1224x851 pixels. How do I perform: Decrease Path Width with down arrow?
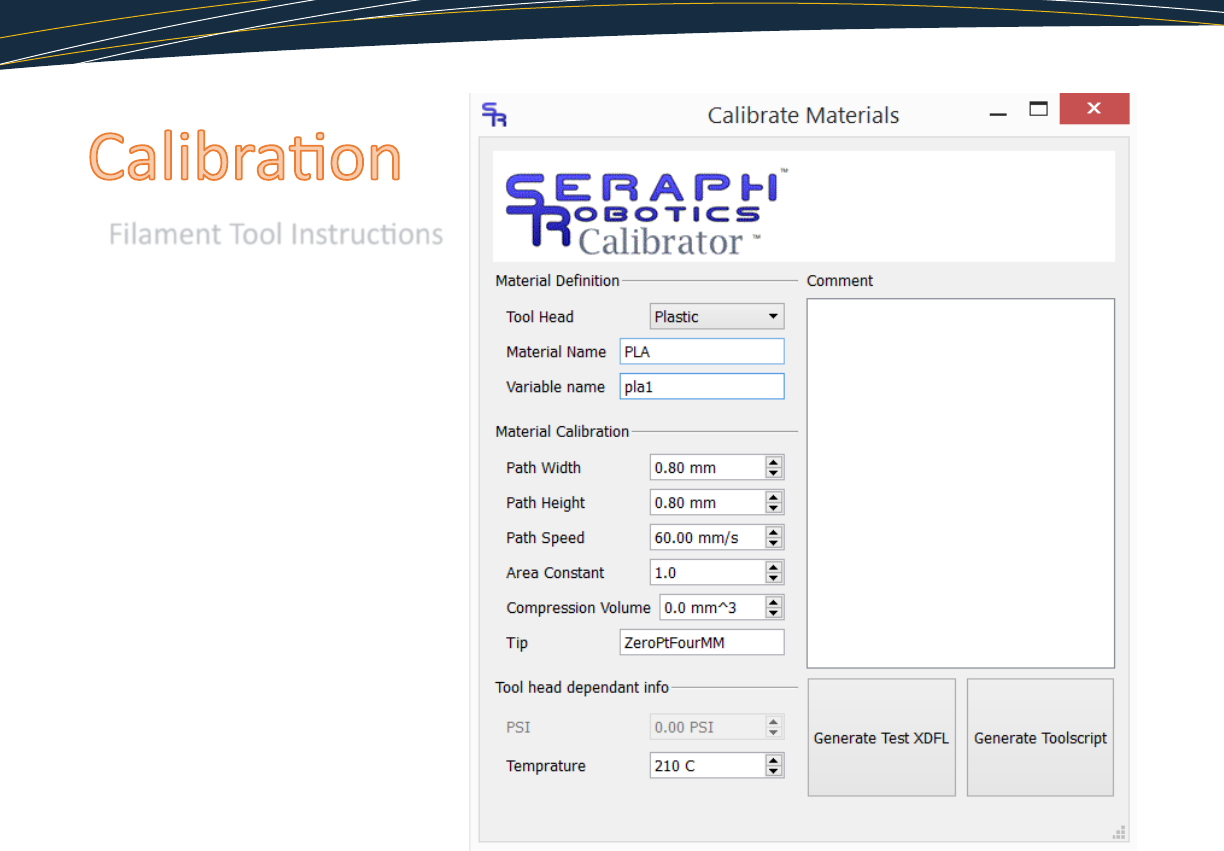774,473
